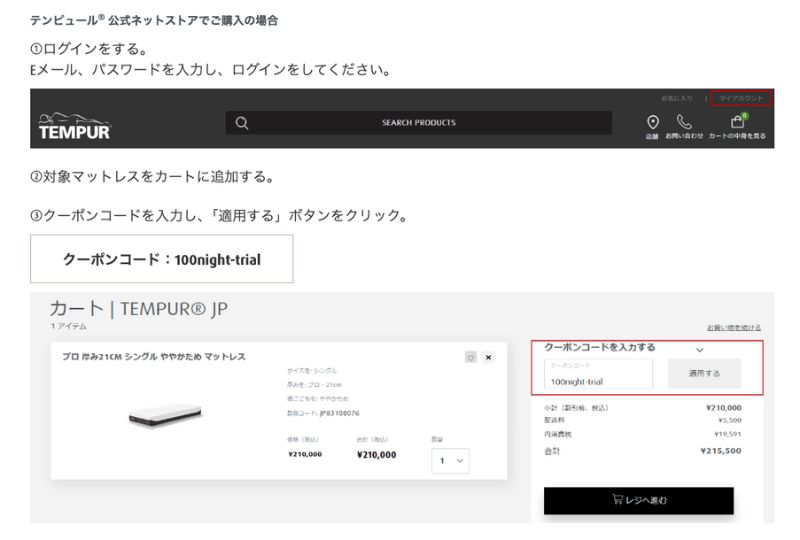This screenshot has height=540, width=800.
Task: Click the 配送料 ¥5,500 value
Action: (x=730, y=420)
